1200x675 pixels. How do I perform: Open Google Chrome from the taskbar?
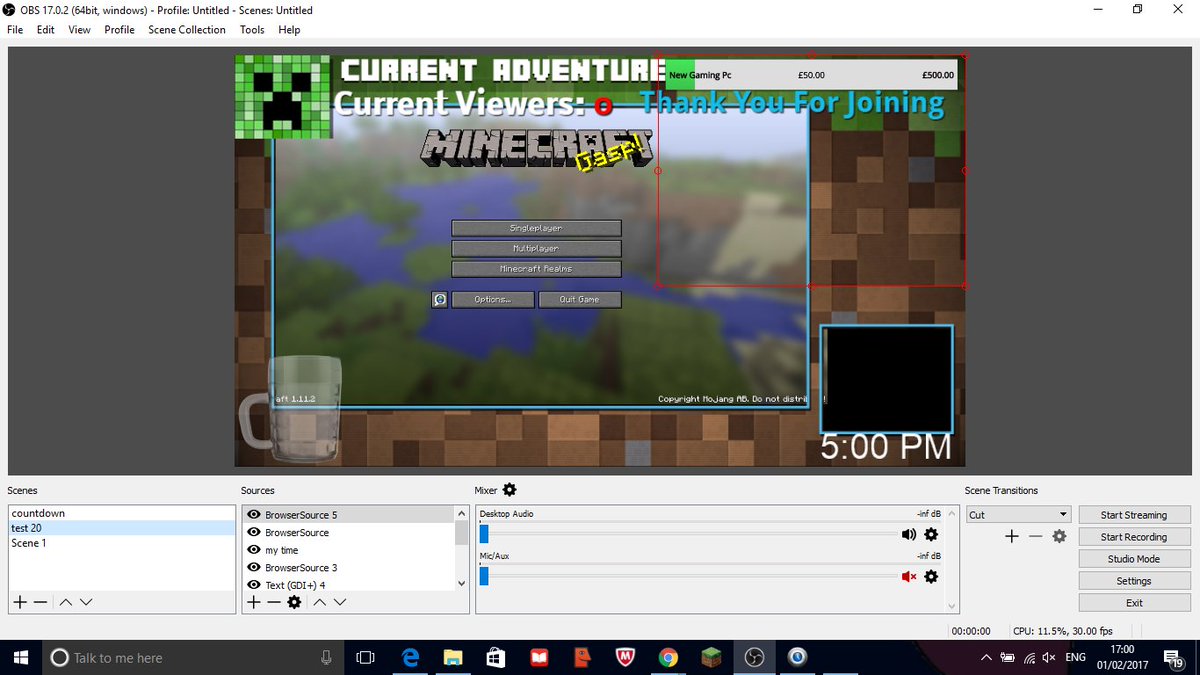point(669,657)
